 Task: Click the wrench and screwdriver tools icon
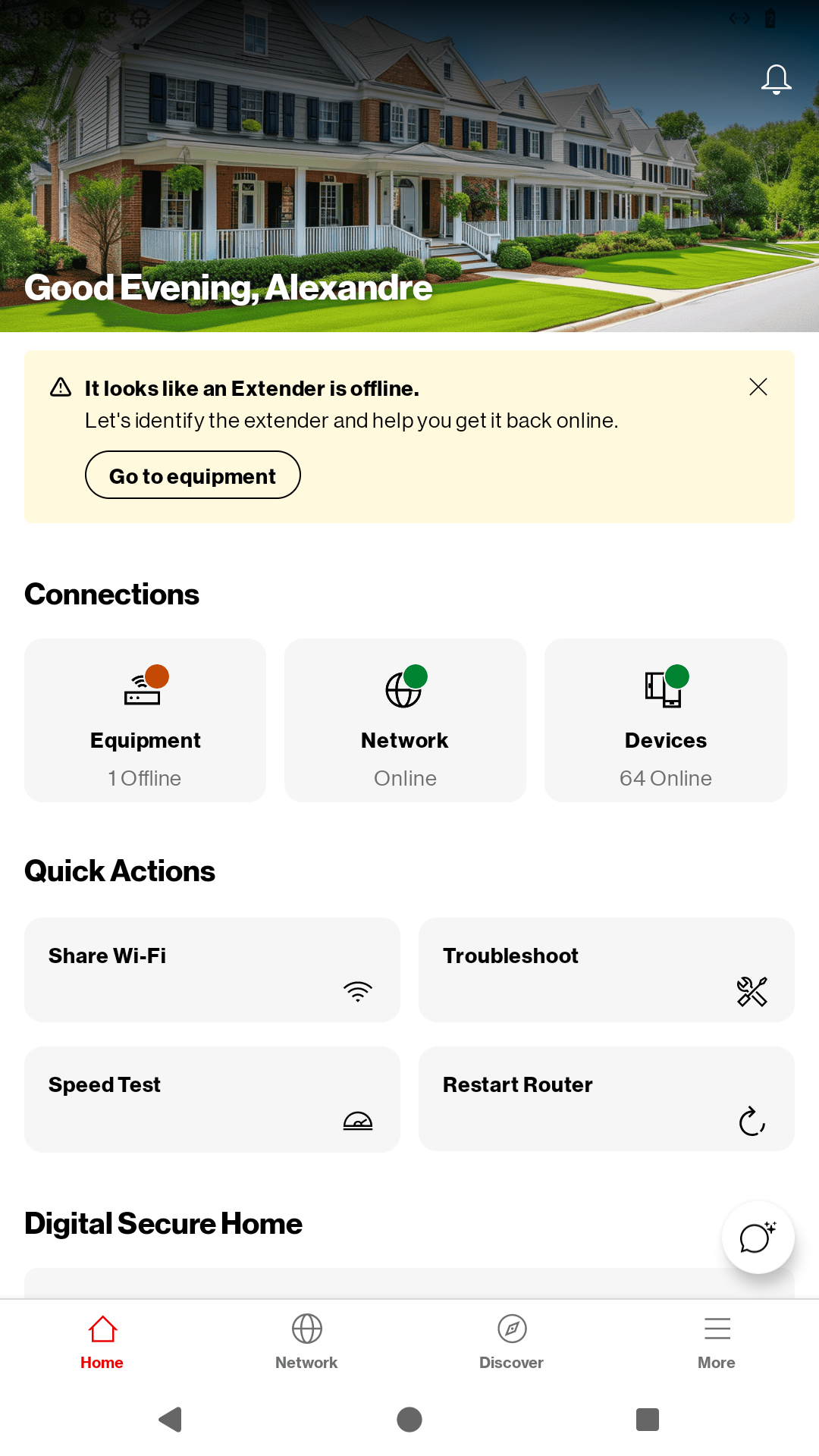click(x=752, y=991)
